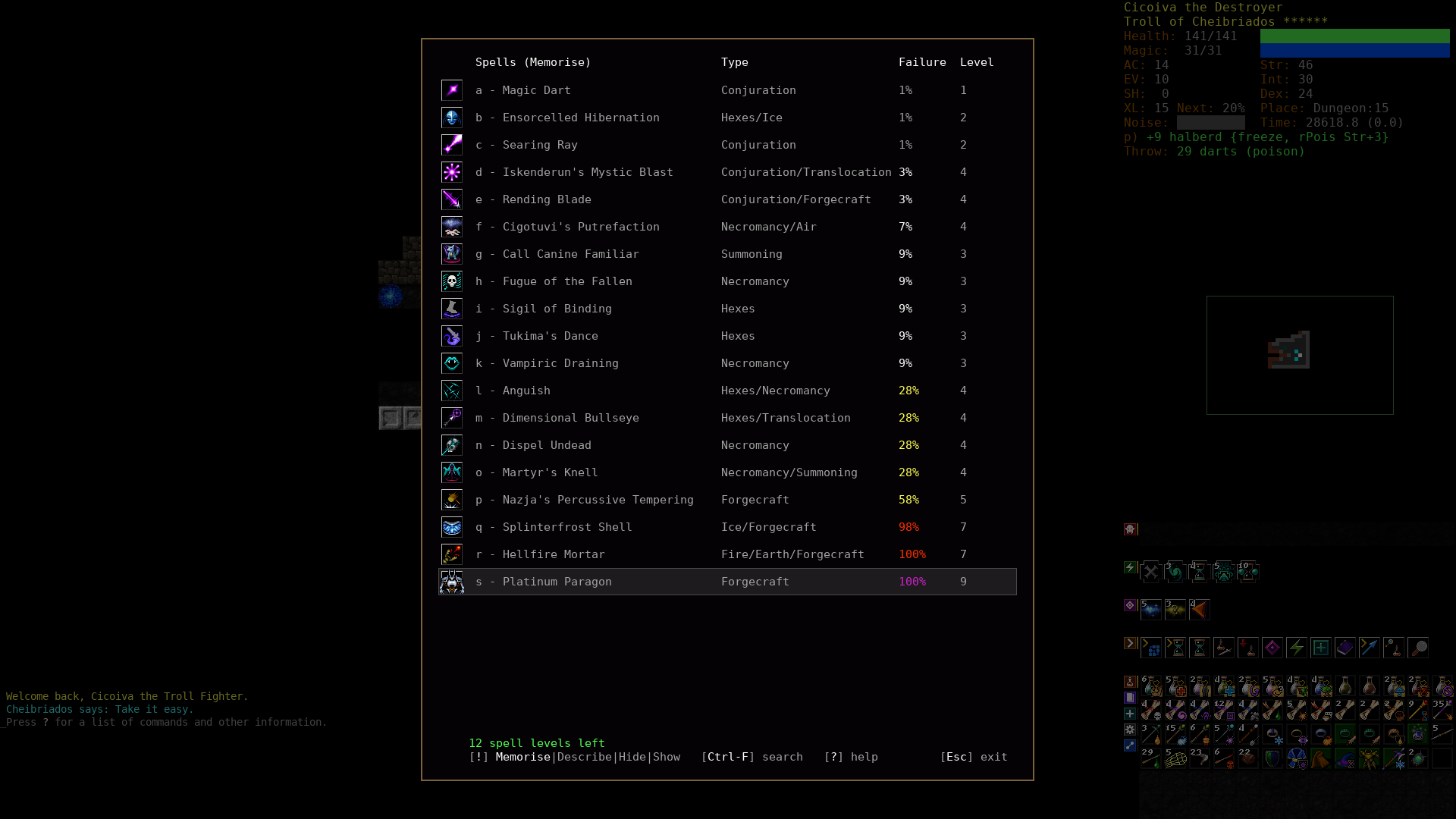Click the magnifying glass command icon
The width and height of the screenshot is (1456, 819).
point(1418,648)
